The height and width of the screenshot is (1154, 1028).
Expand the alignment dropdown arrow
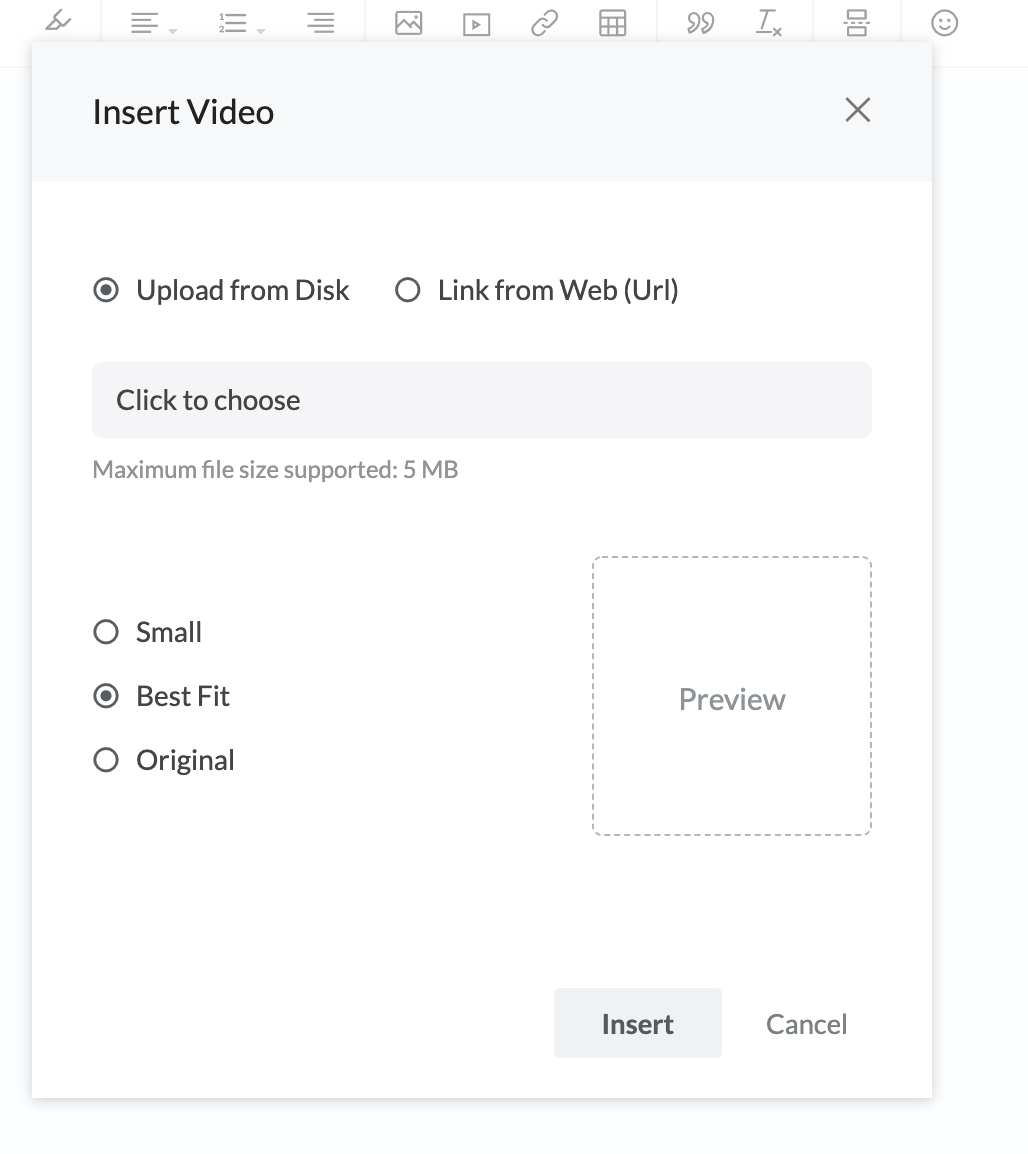[173, 31]
